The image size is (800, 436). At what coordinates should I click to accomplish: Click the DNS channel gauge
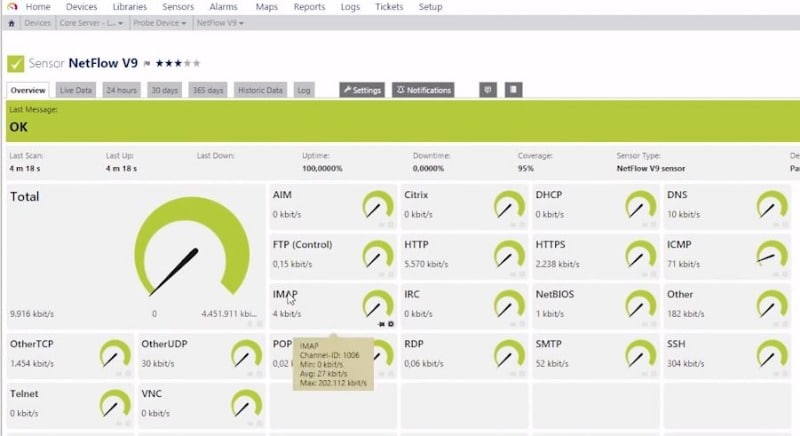tap(772, 205)
